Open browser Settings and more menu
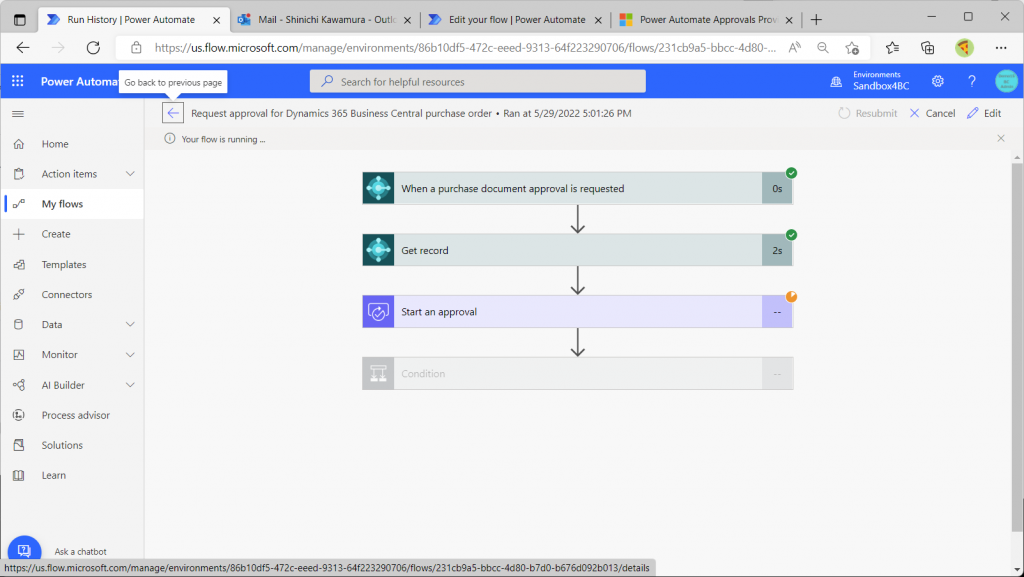 [x=1001, y=48]
